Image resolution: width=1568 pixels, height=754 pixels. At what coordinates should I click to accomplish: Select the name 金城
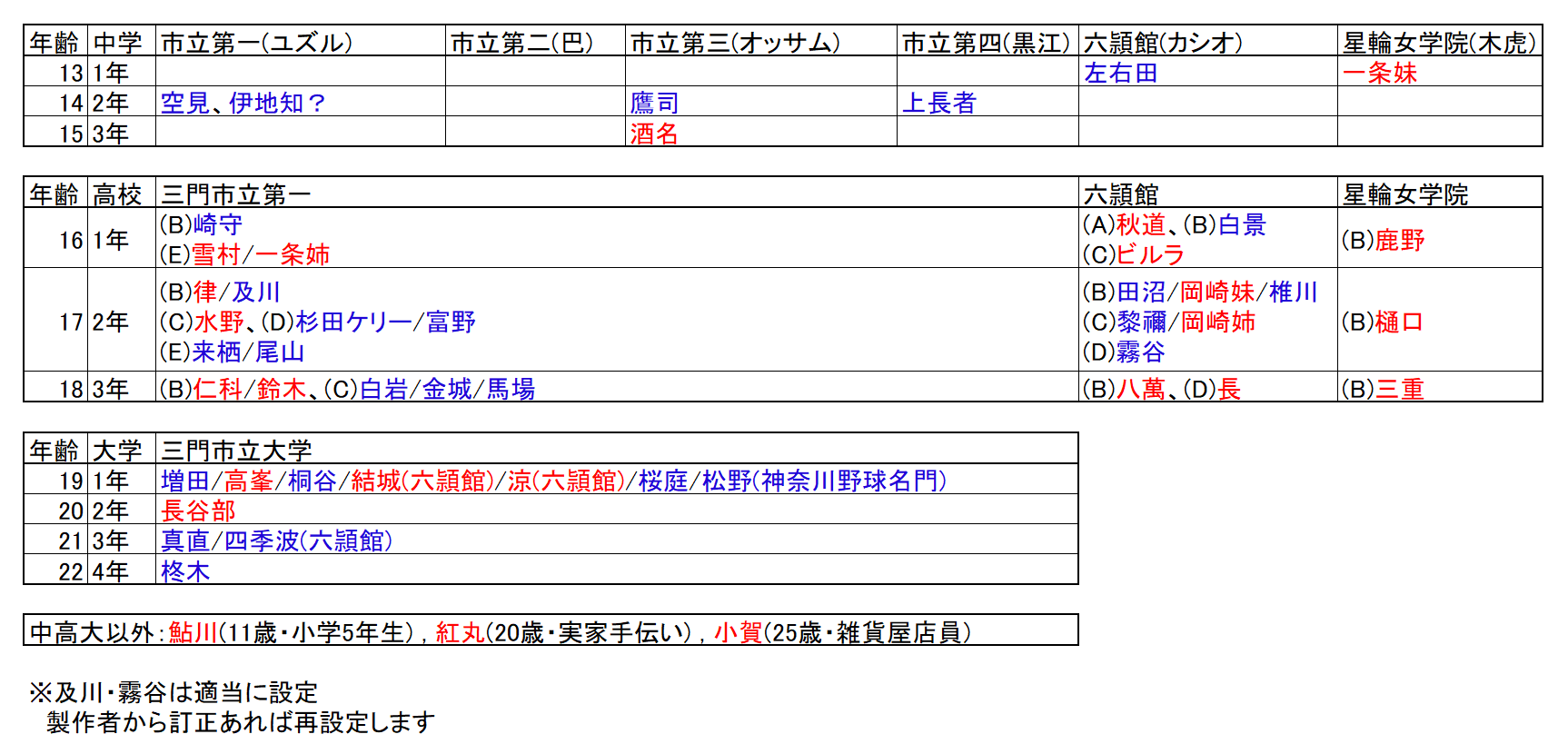pyautogui.click(x=448, y=389)
